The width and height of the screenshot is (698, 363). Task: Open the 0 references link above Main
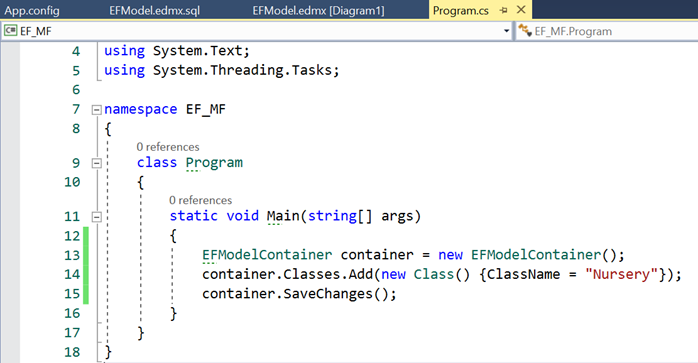200,200
